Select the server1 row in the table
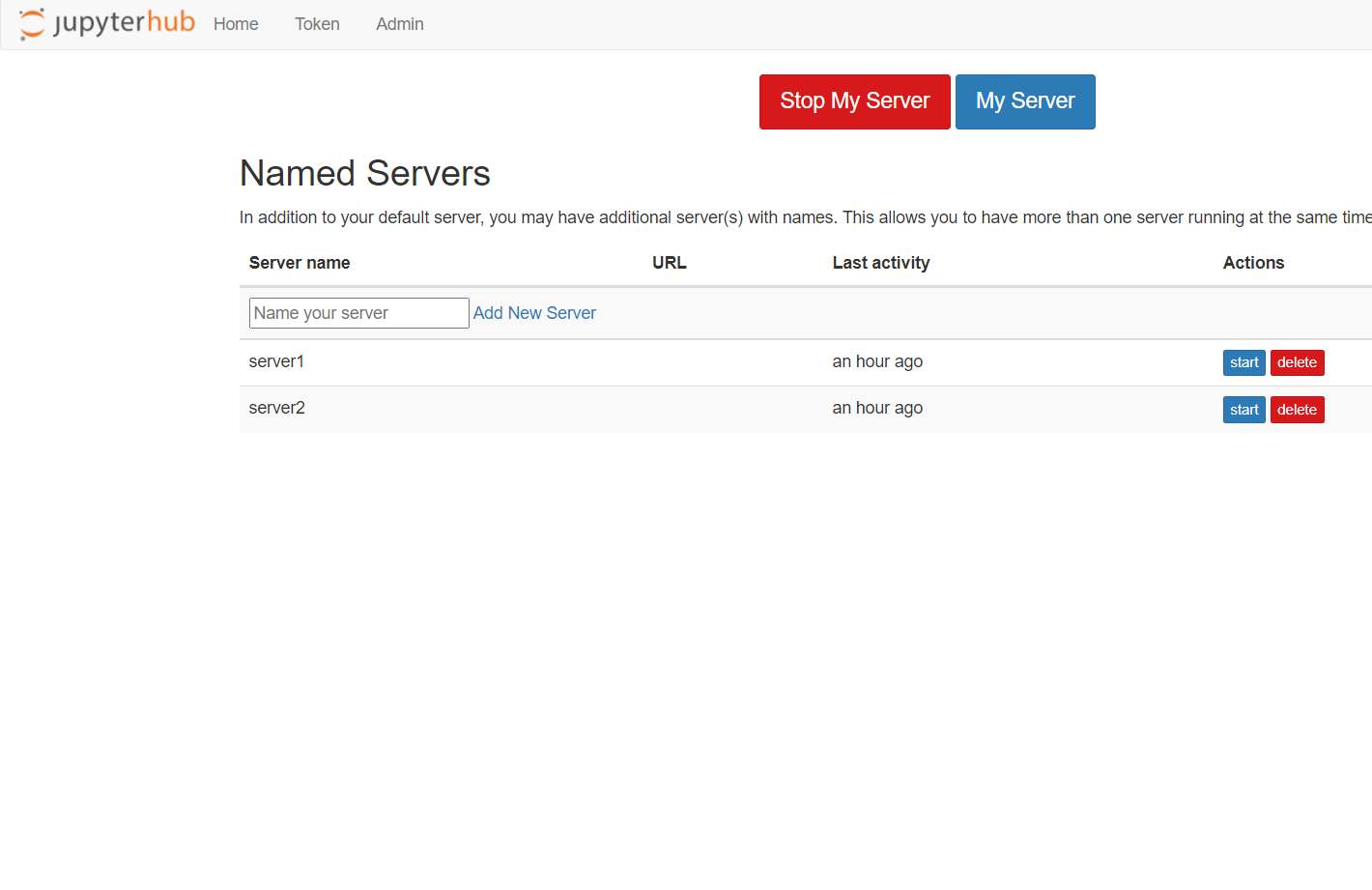This screenshot has width=1372, height=890. tap(580, 361)
